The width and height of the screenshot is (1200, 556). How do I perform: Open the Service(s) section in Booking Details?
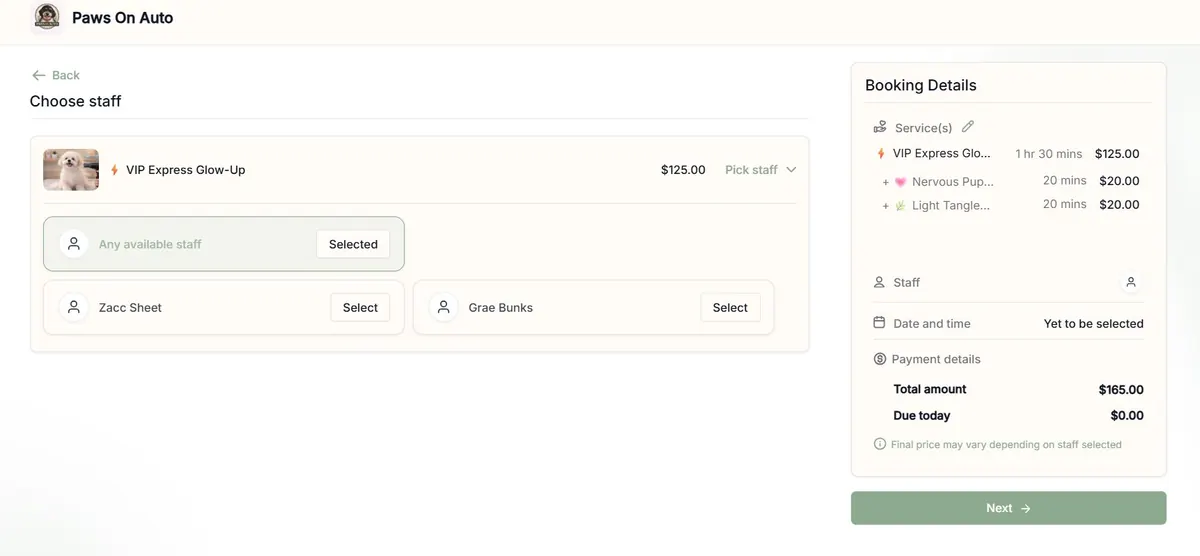(923, 128)
